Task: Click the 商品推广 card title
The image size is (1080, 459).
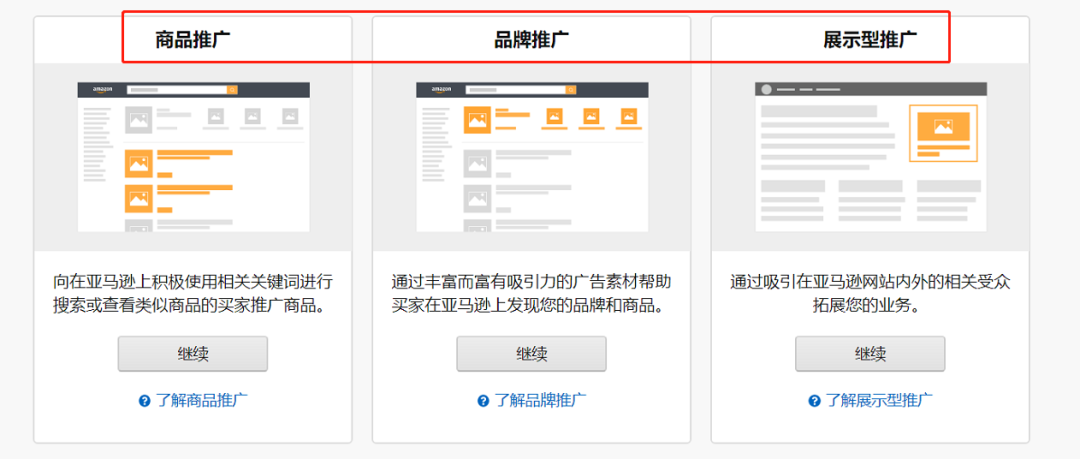Action: coord(193,40)
